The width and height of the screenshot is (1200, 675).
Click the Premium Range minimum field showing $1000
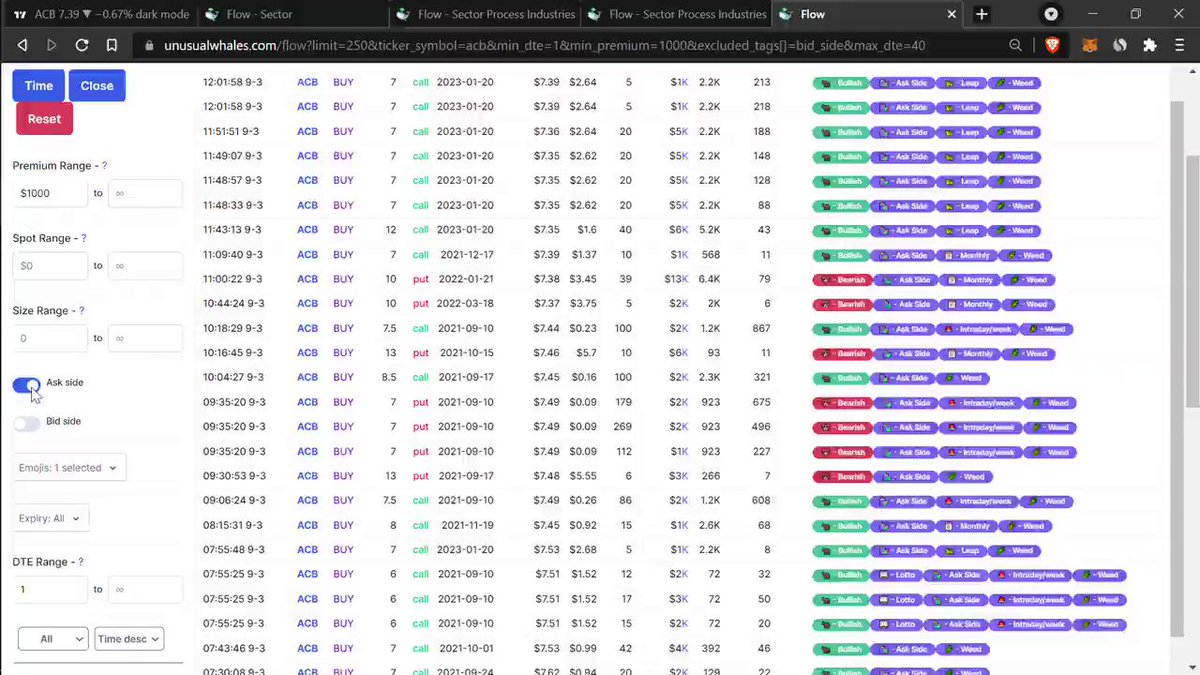pos(50,193)
